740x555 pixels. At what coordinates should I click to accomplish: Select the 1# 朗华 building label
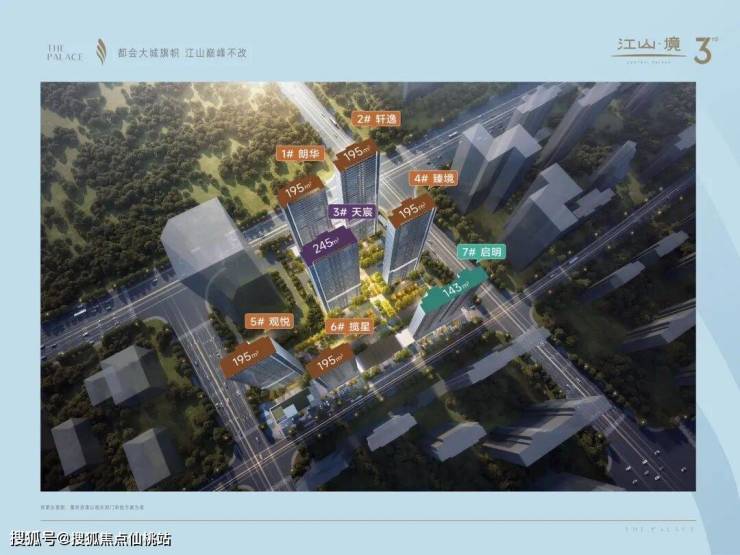(x=300, y=153)
